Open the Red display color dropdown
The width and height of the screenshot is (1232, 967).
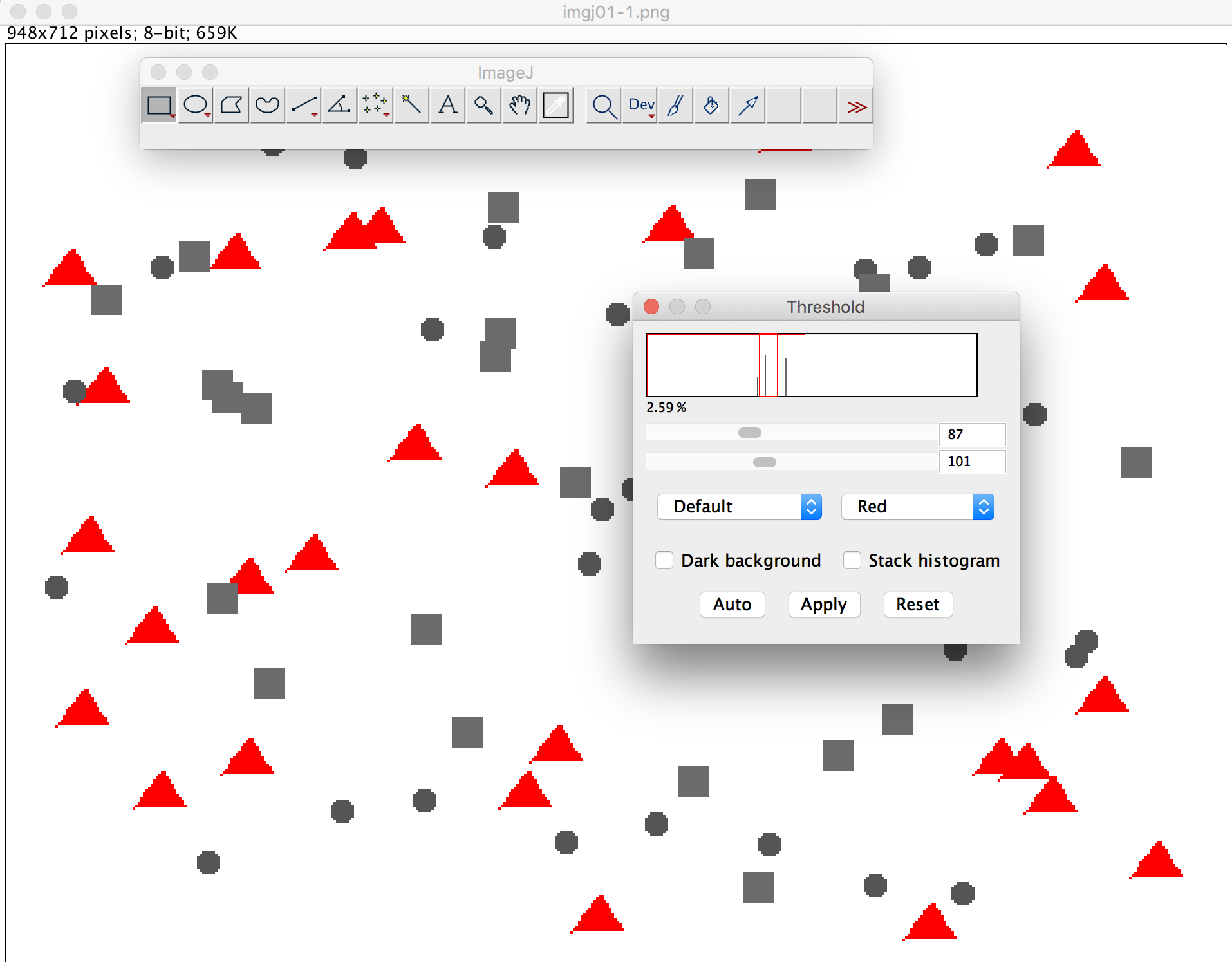(917, 507)
